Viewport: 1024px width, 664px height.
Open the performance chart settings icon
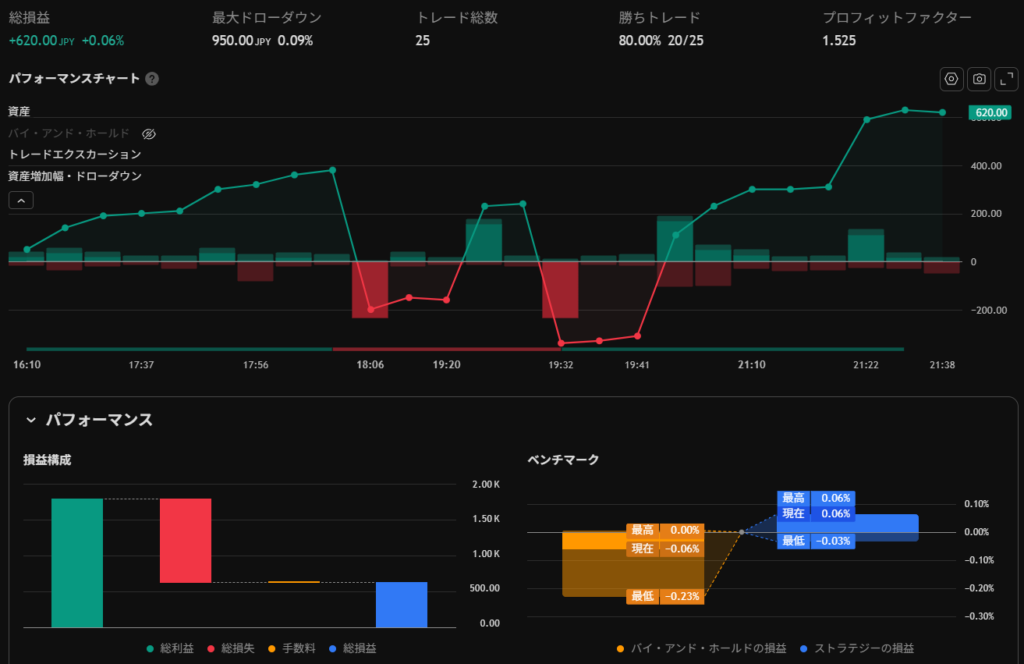click(x=951, y=79)
